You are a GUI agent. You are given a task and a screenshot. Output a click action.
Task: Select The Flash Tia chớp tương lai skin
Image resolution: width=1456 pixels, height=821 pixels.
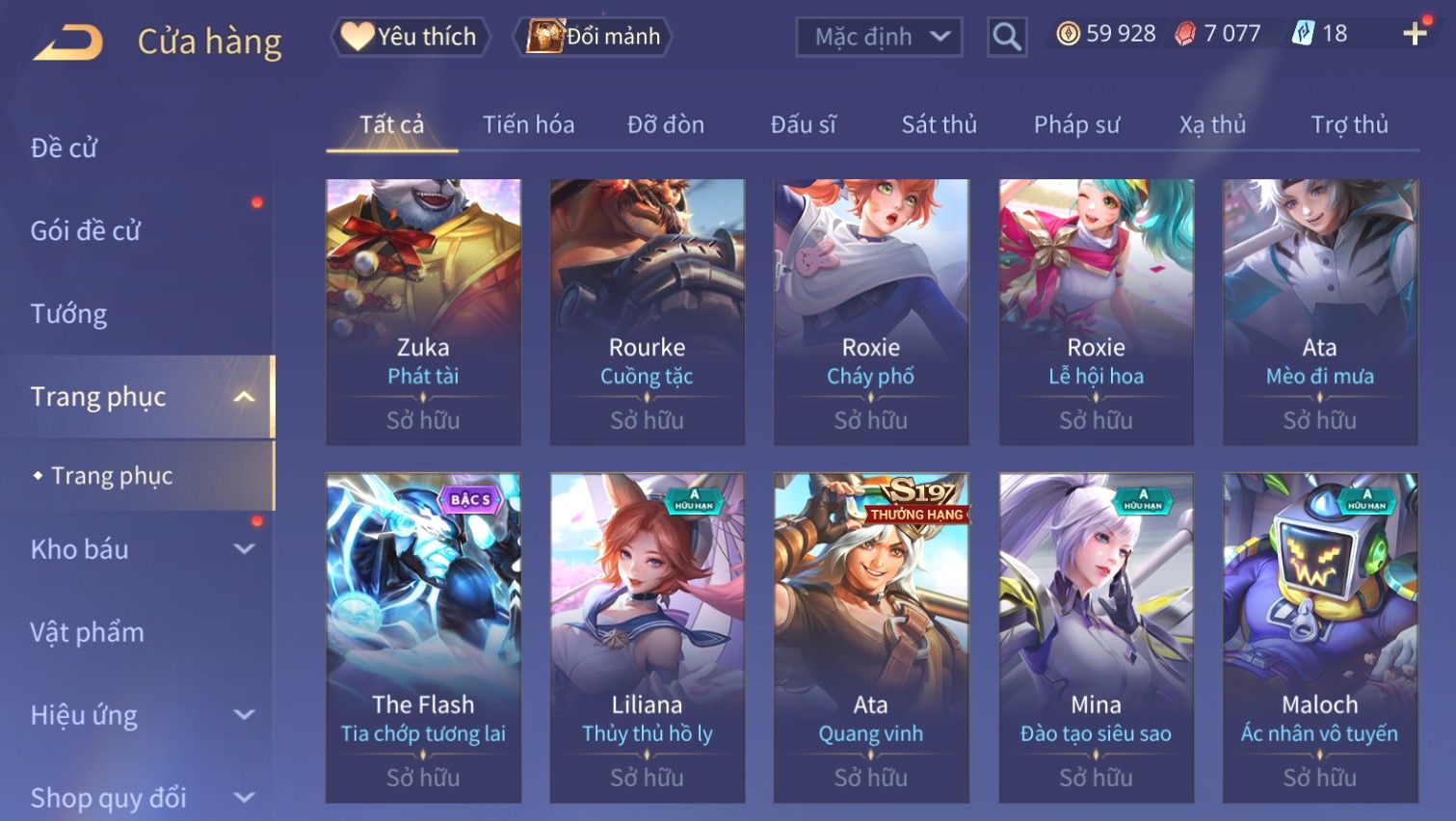(x=423, y=638)
